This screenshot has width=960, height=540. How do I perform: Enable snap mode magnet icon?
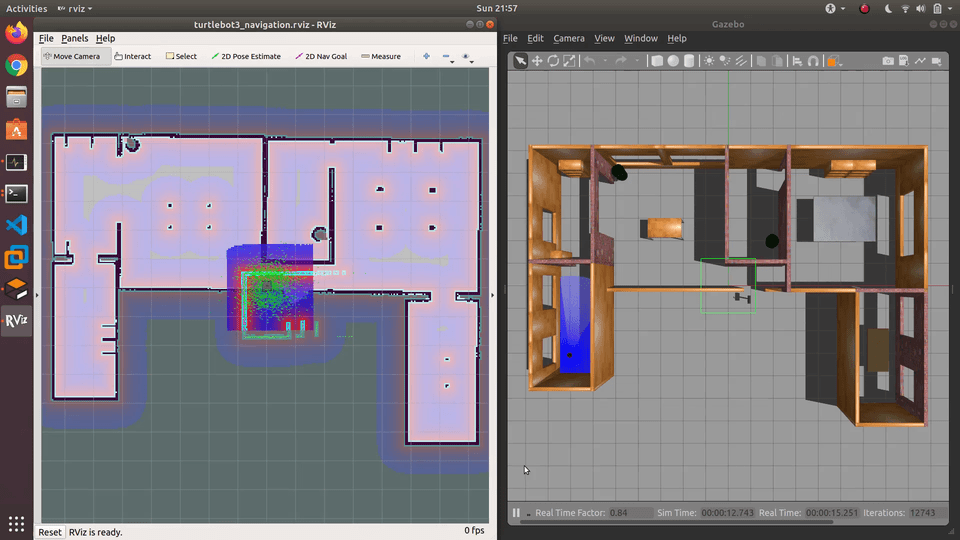[813, 61]
